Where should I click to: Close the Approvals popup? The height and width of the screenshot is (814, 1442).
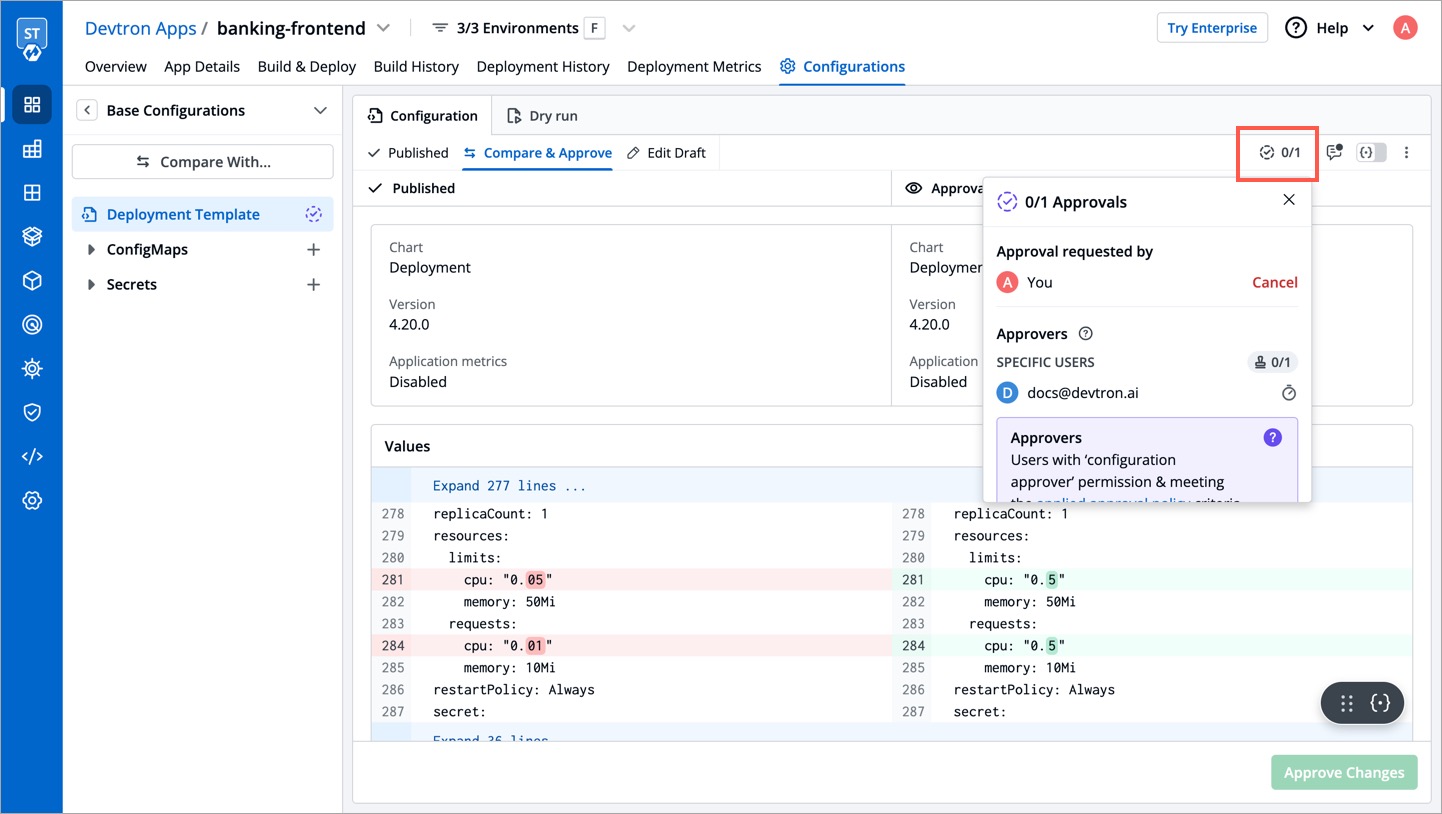coord(1289,200)
